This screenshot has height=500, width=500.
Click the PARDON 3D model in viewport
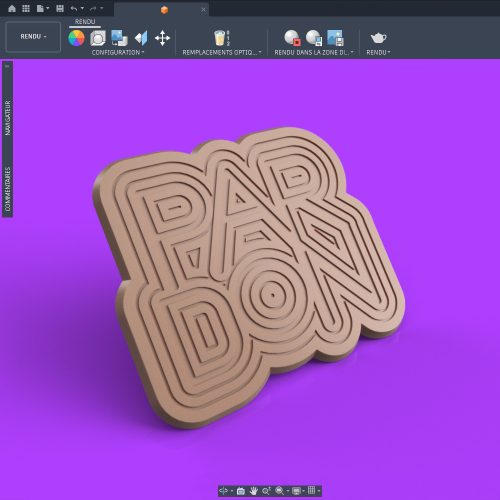pos(248,277)
